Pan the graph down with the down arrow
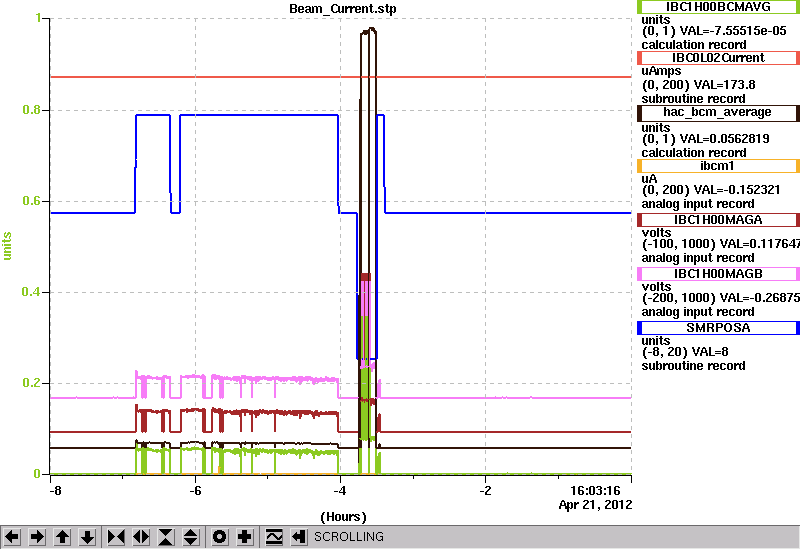Screen dimensions: 800x549 88,537
